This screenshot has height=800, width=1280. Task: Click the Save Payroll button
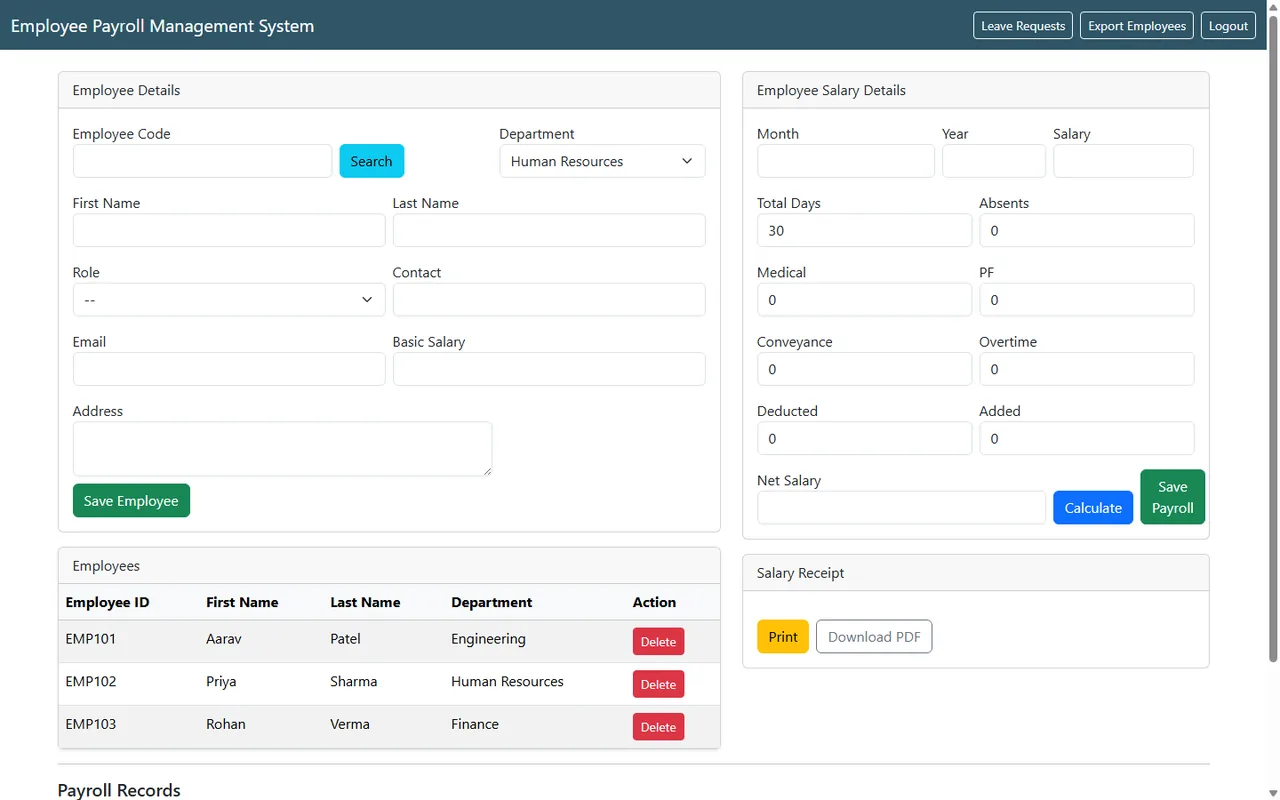(1173, 497)
